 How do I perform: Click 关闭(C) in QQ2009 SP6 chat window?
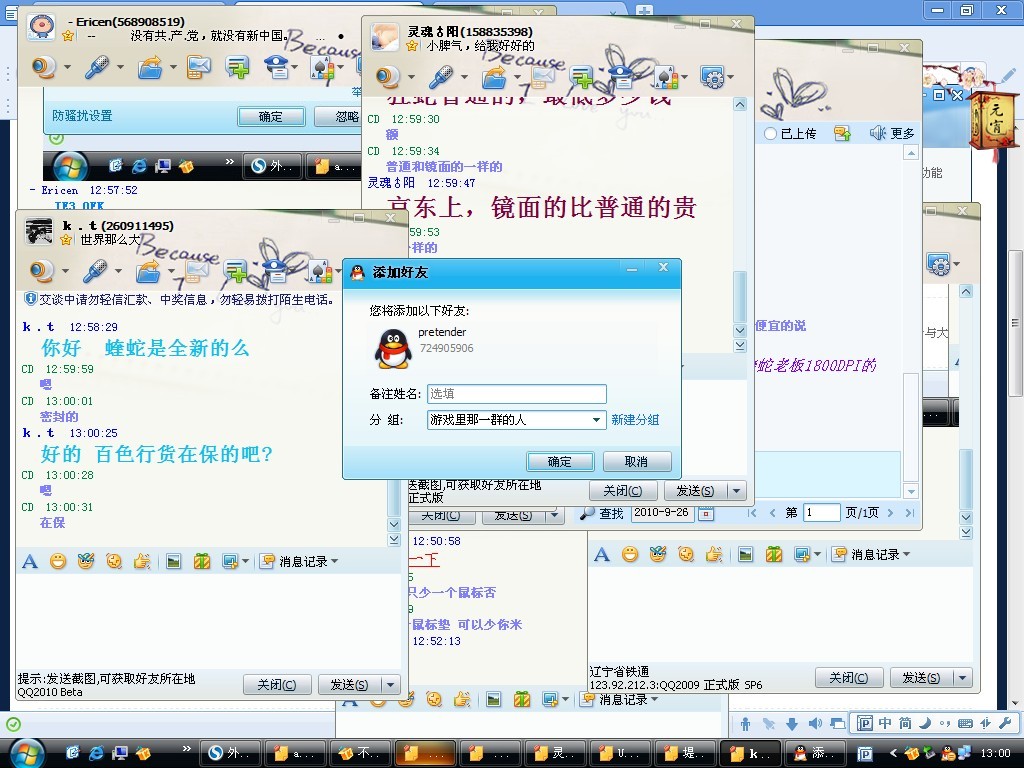849,678
